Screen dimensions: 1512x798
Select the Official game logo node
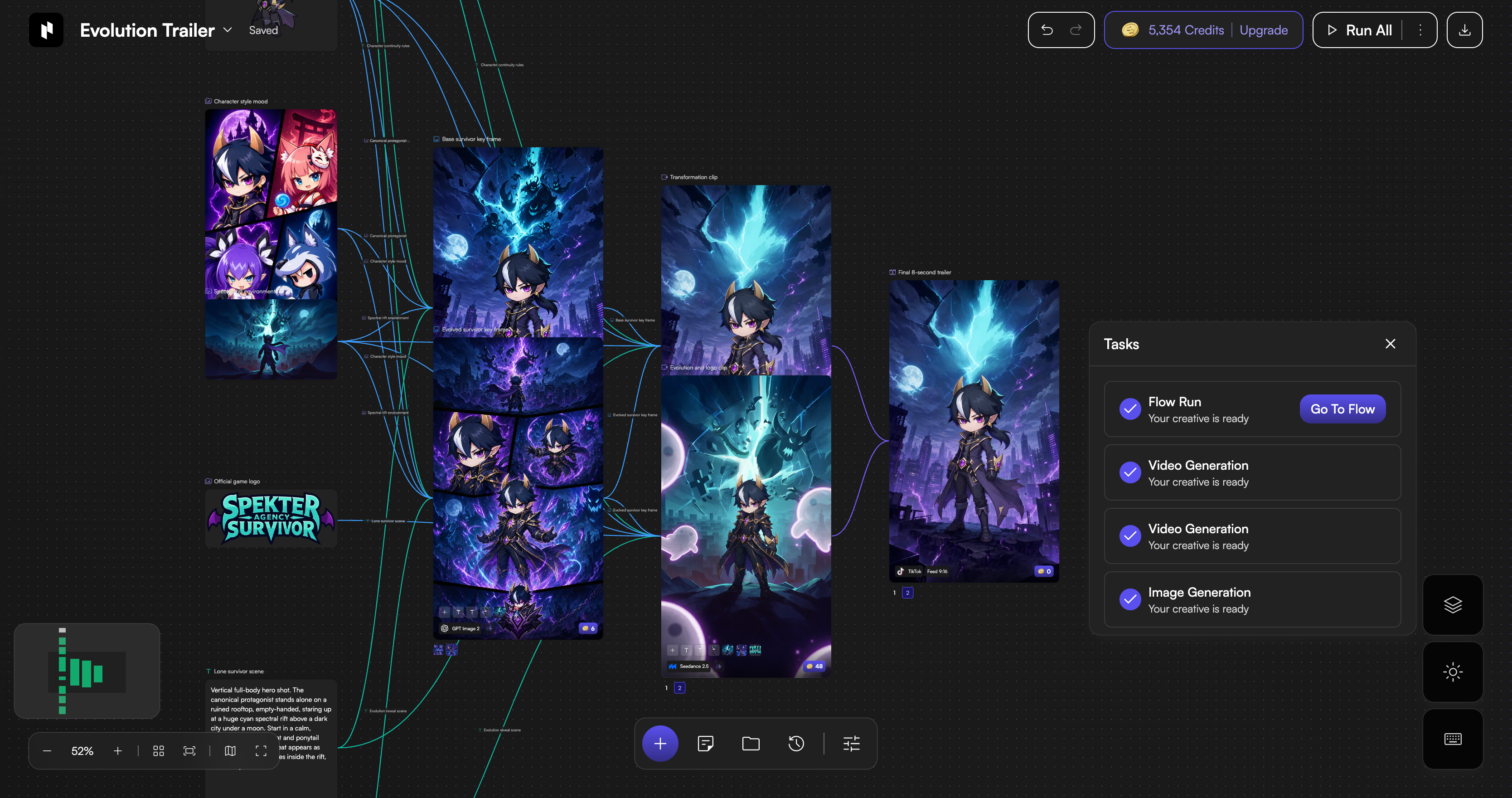(x=271, y=519)
